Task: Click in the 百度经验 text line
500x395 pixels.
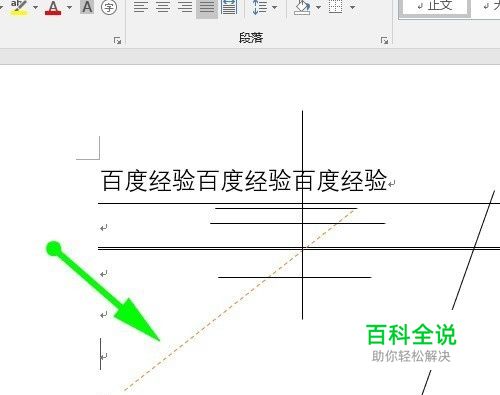Action: (244, 181)
